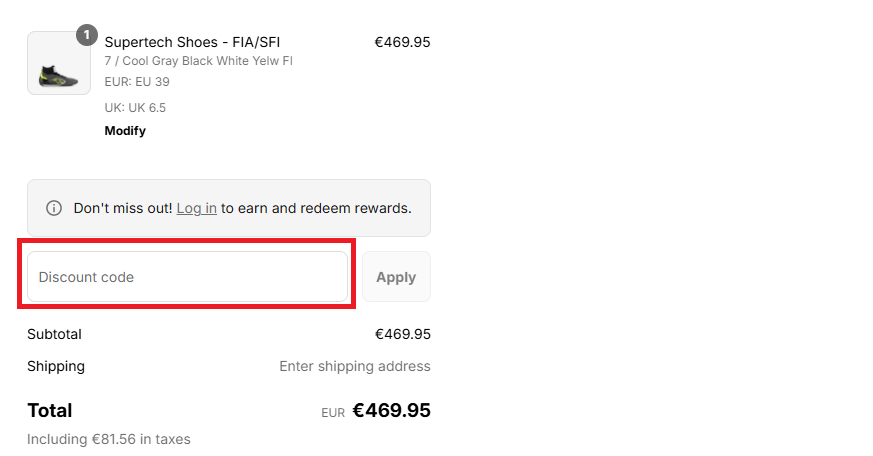Click the EUR currency label near total

pos(333,412)
